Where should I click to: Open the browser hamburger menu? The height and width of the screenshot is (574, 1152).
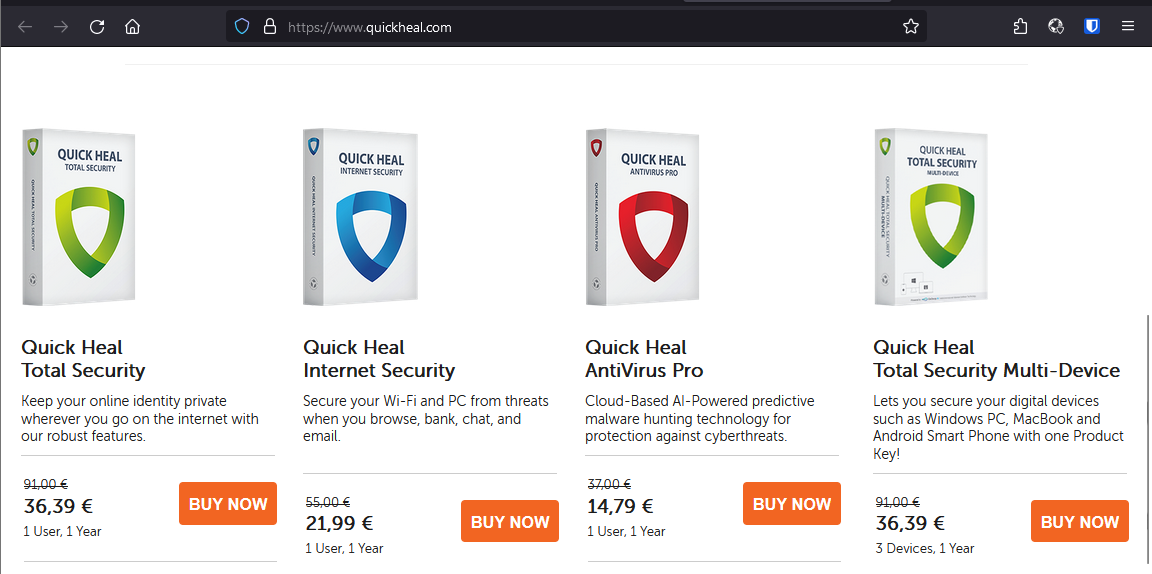(1127, 27)
